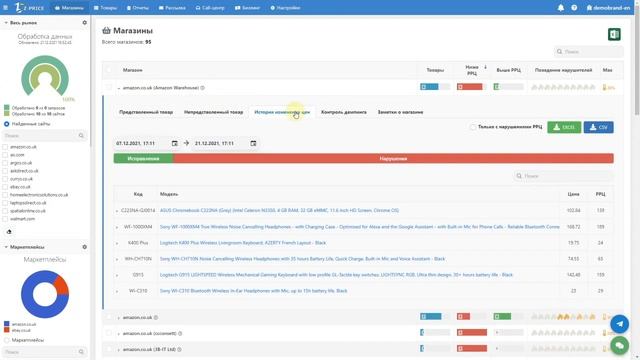
Task: Open settings gear for Маркетплейсы panel
Action: 84,247
